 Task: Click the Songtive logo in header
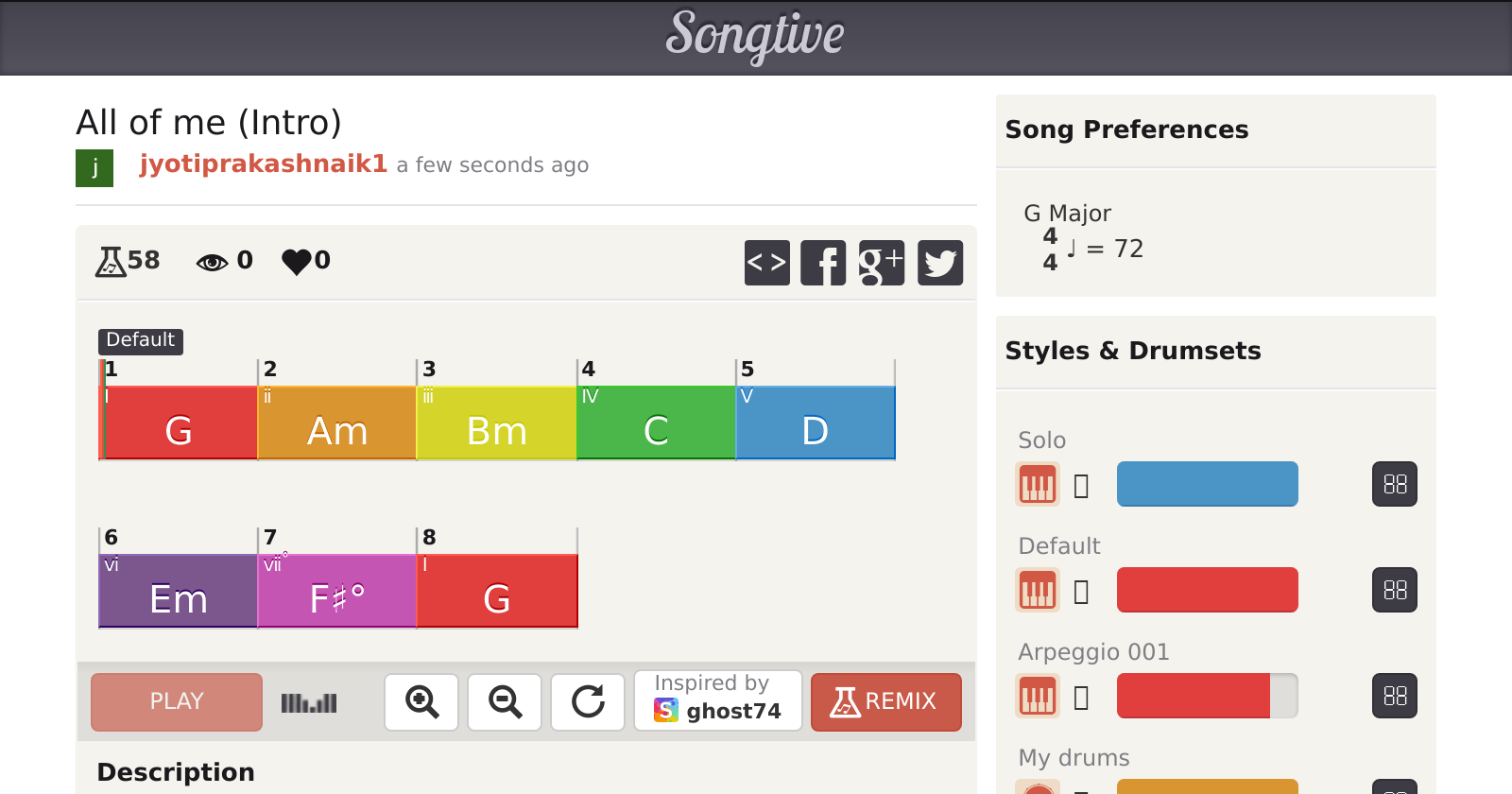[755, 35]
